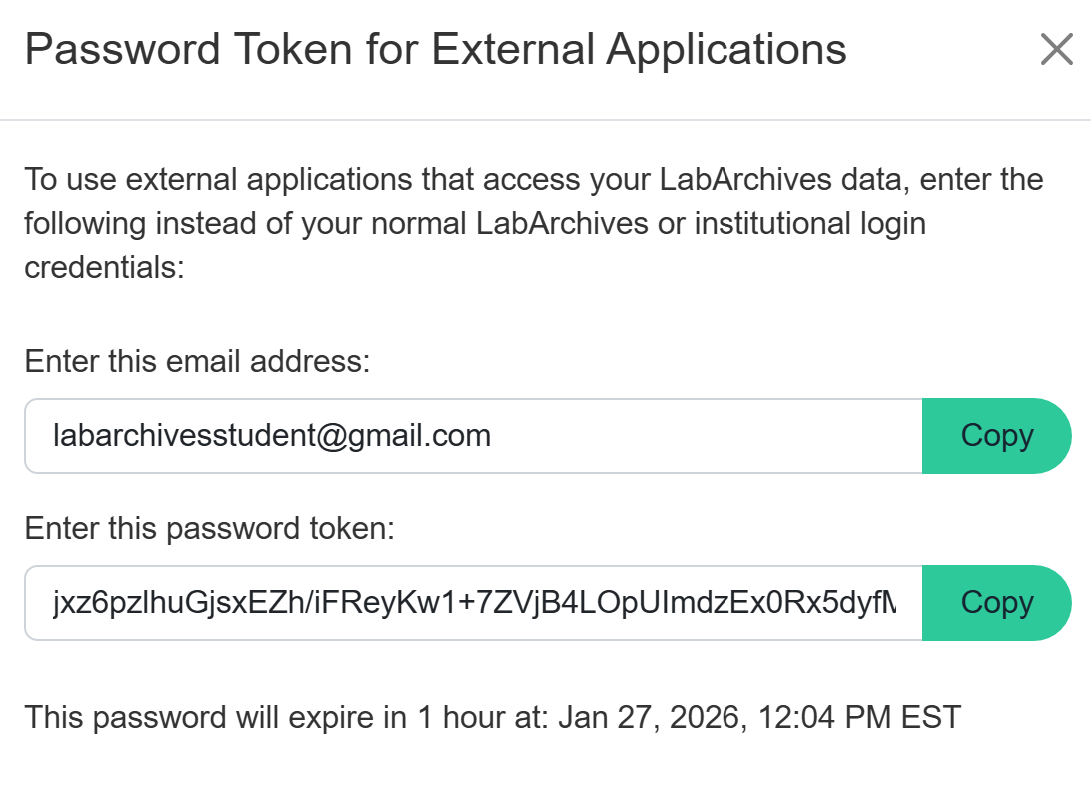Click the word 'credentials:' in the instructions

104,268
